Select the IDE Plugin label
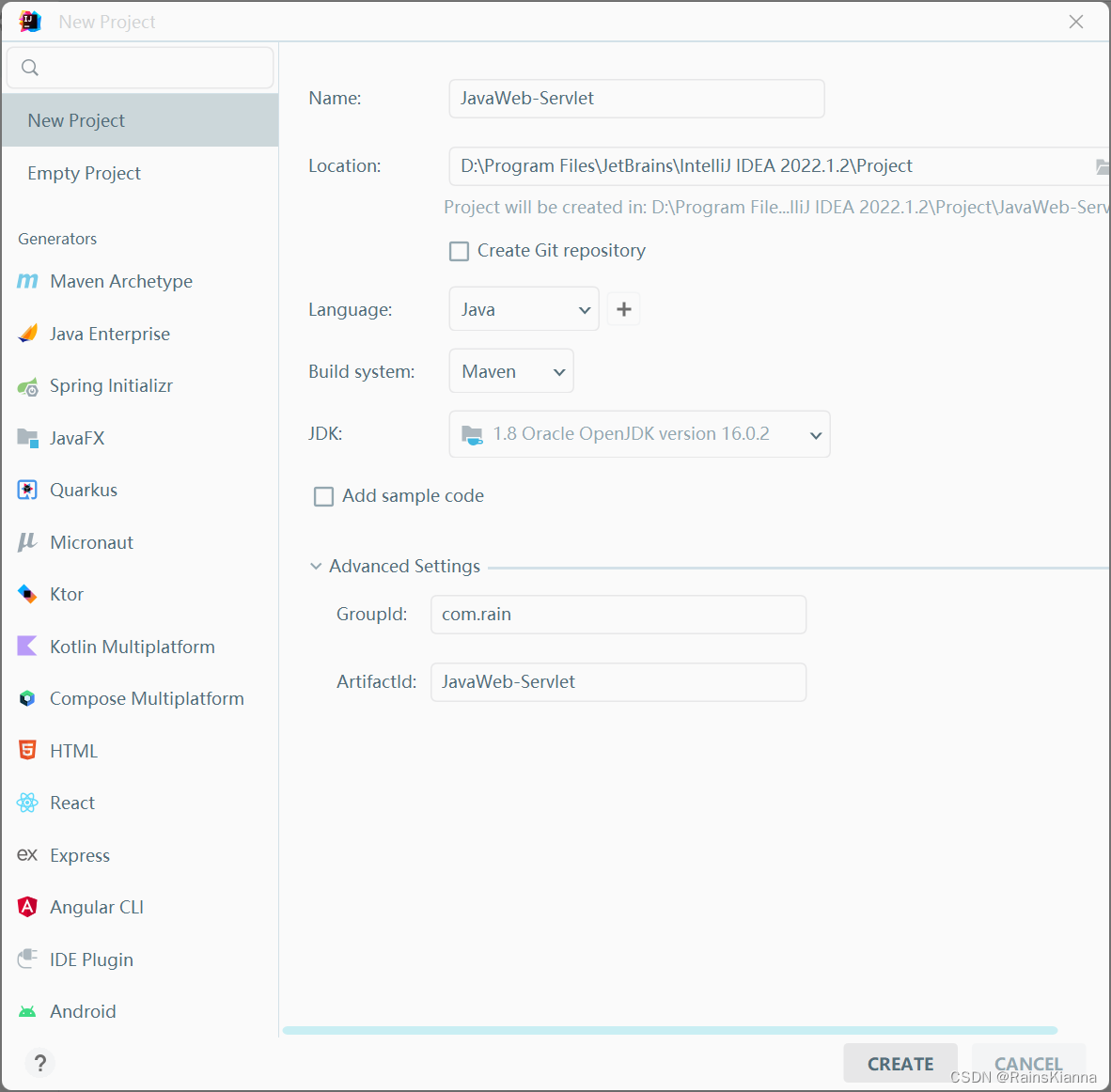Viewport: 1111px width, 1092px height. (x=91, y=959)
